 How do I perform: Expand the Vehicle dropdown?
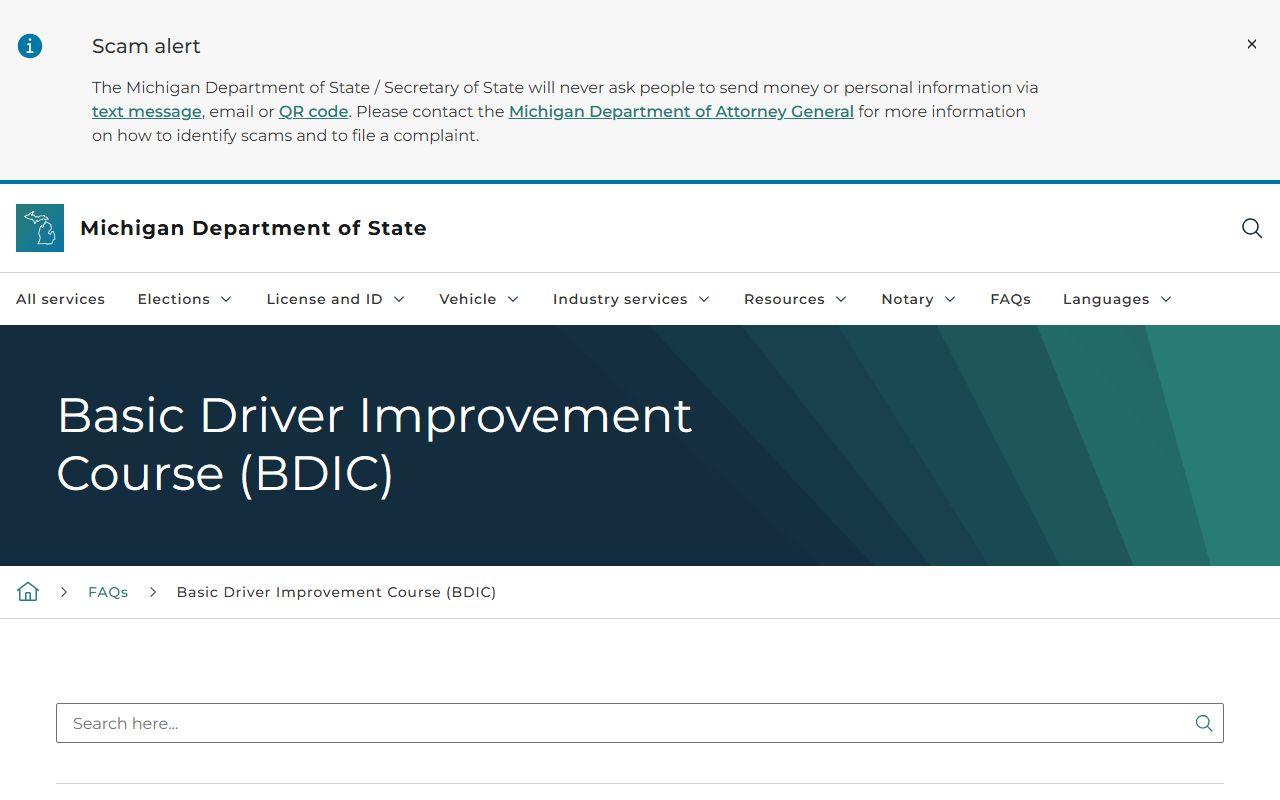[x=480, y=299]
